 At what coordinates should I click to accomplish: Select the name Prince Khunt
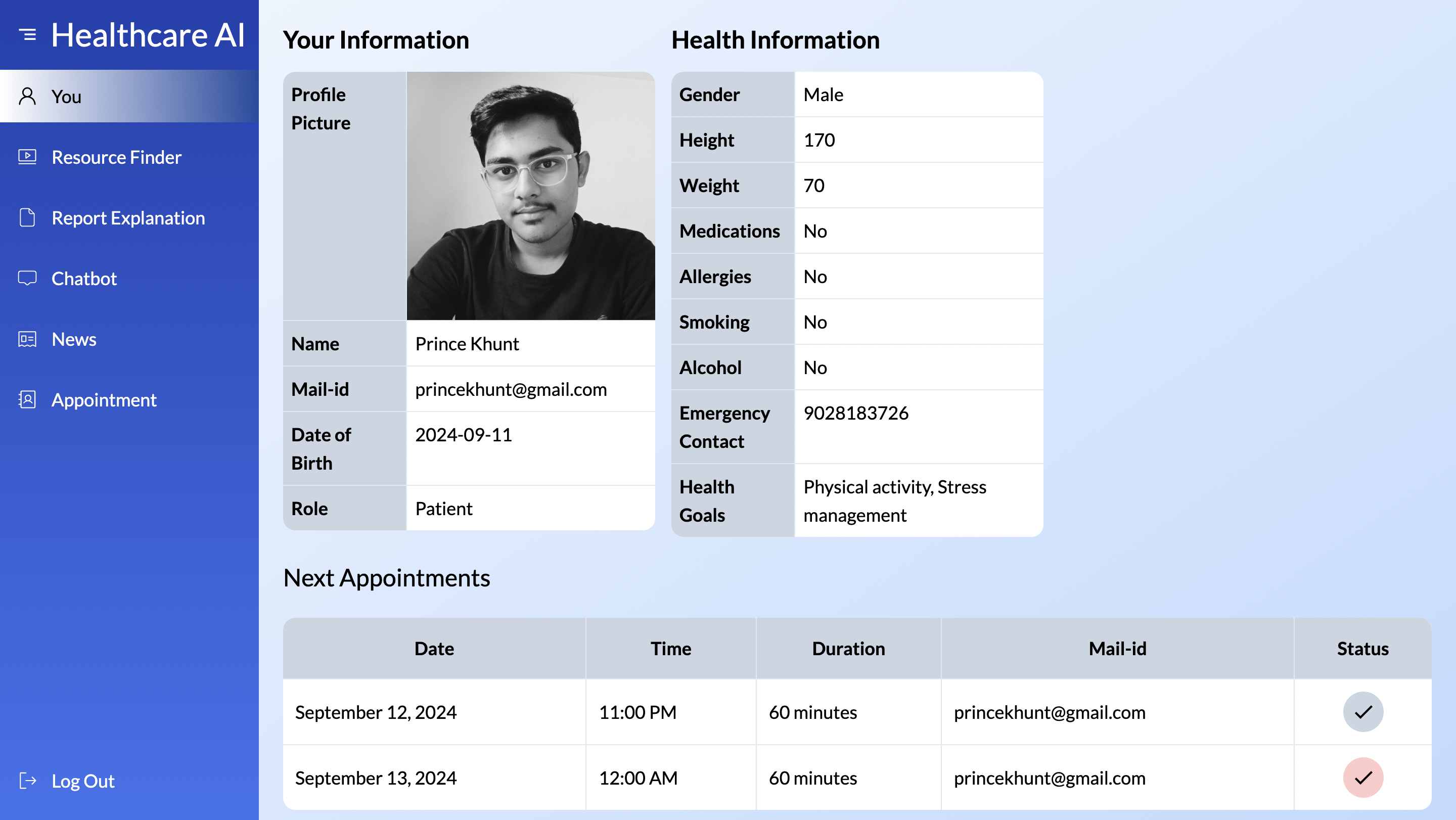coord(467,344)
